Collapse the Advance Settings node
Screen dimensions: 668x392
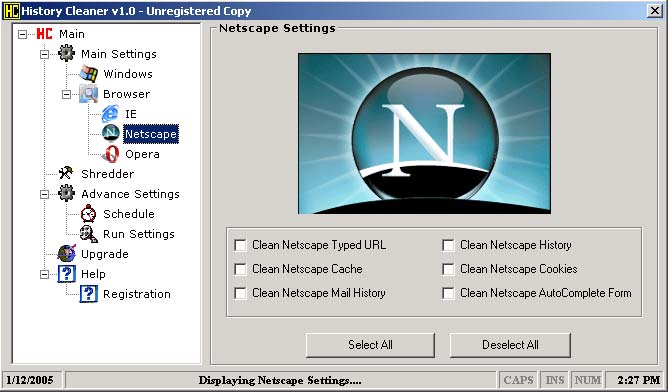click(x=44, y=194)
